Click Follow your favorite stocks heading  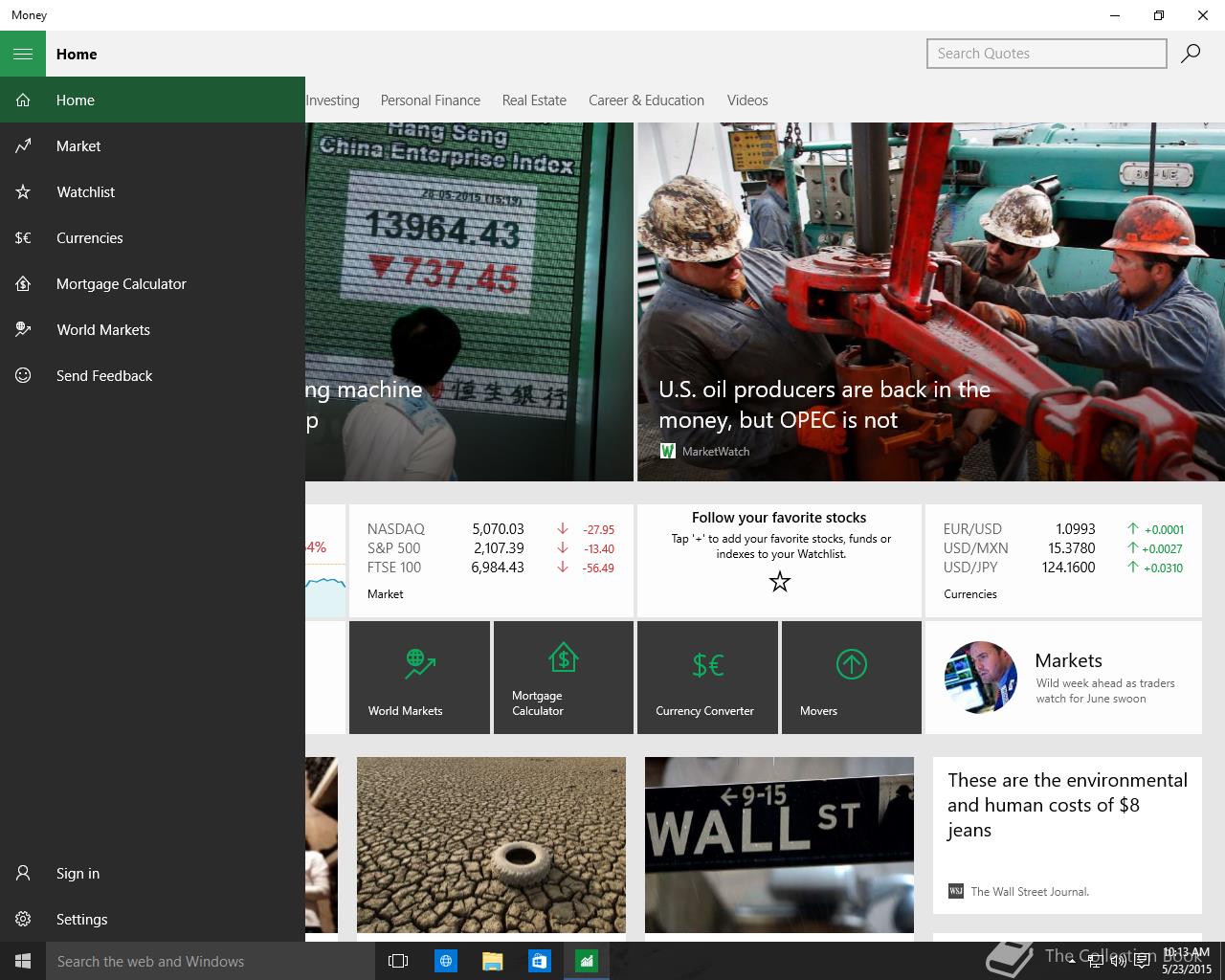[779, 518]
